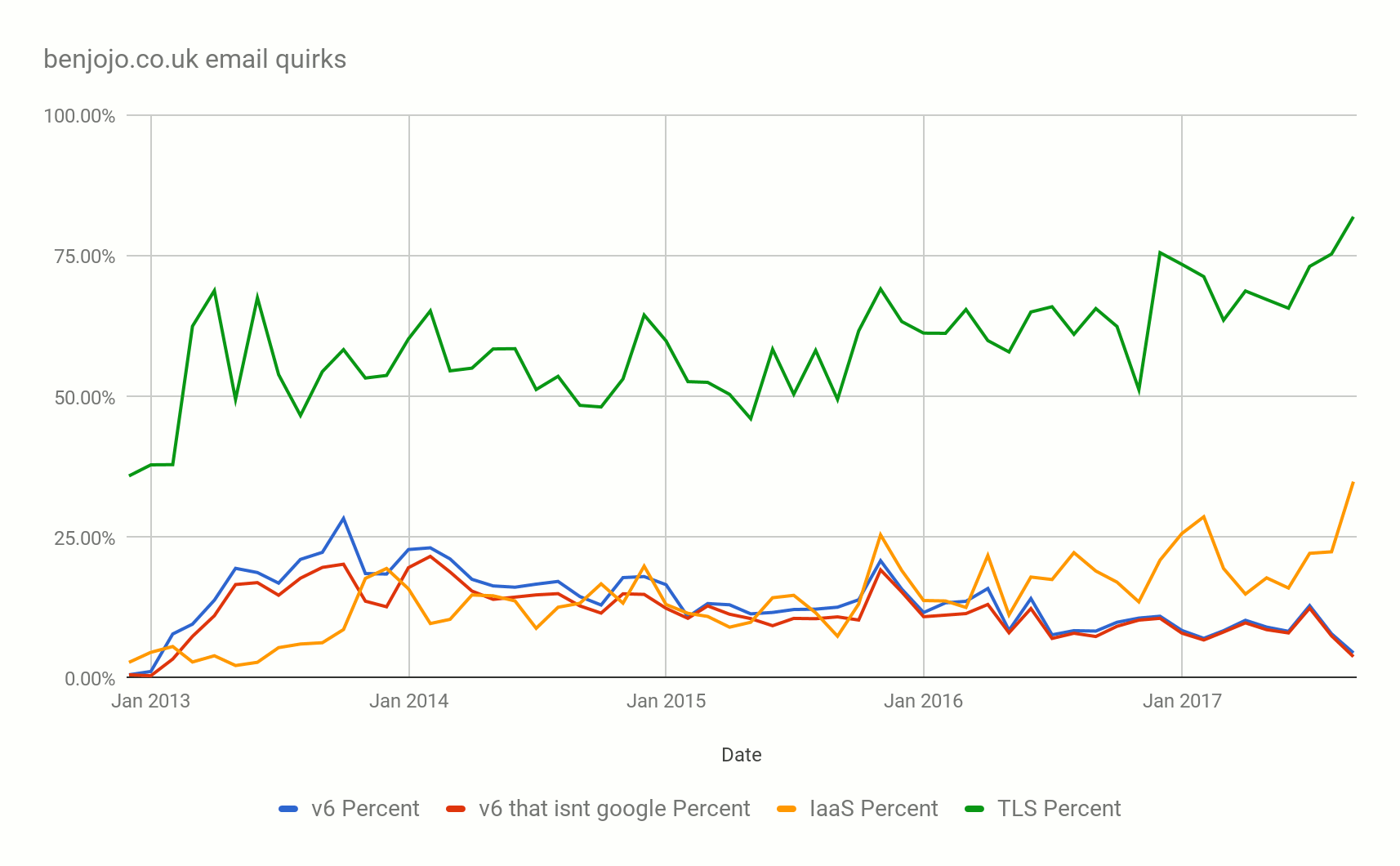
Task: Select the 'v6 Percent' legend label
Action: point(365,809)
